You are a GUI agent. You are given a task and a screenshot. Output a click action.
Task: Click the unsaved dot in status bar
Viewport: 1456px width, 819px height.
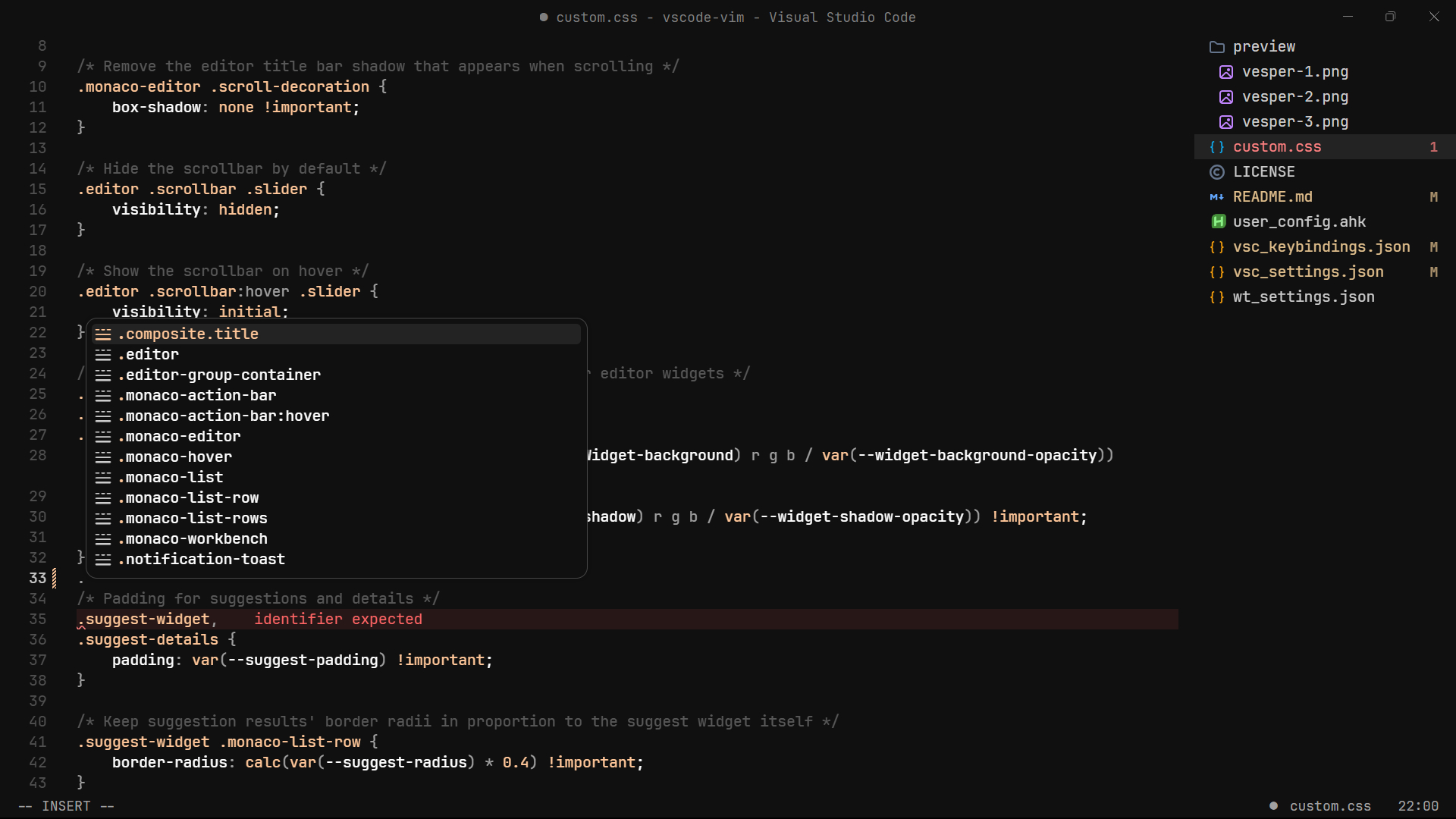[1274, 806]
